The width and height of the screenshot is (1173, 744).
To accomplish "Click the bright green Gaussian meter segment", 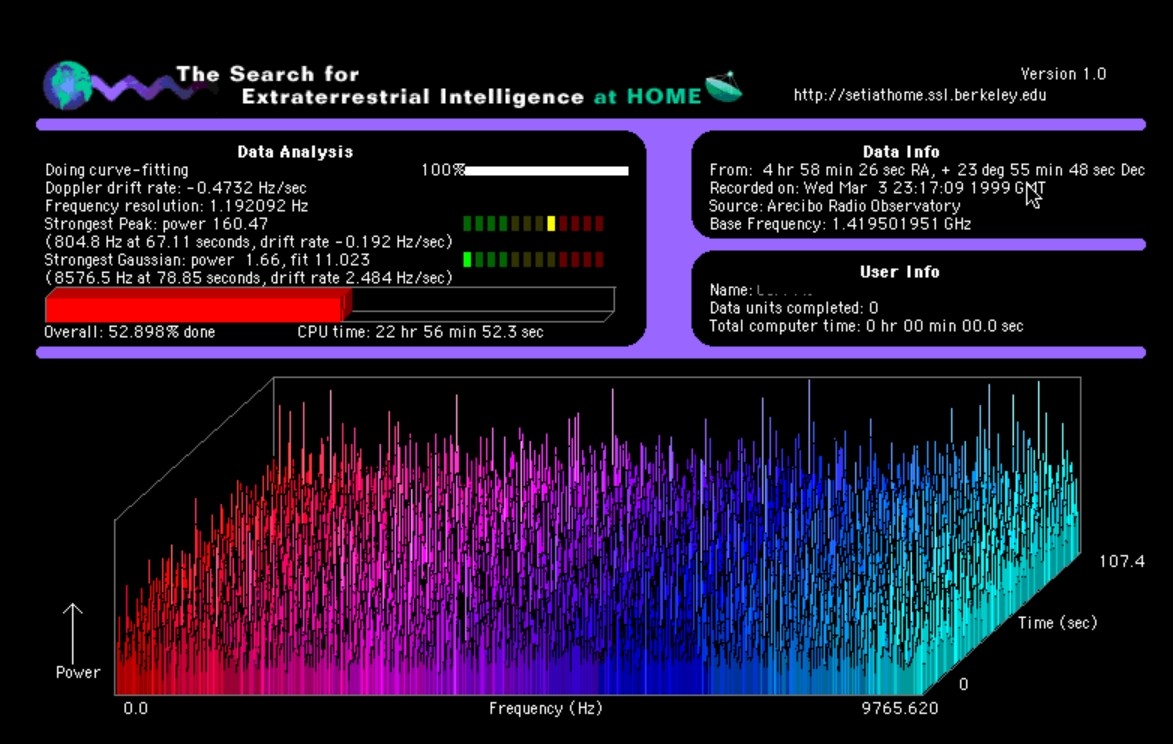I will click(467, 260).
